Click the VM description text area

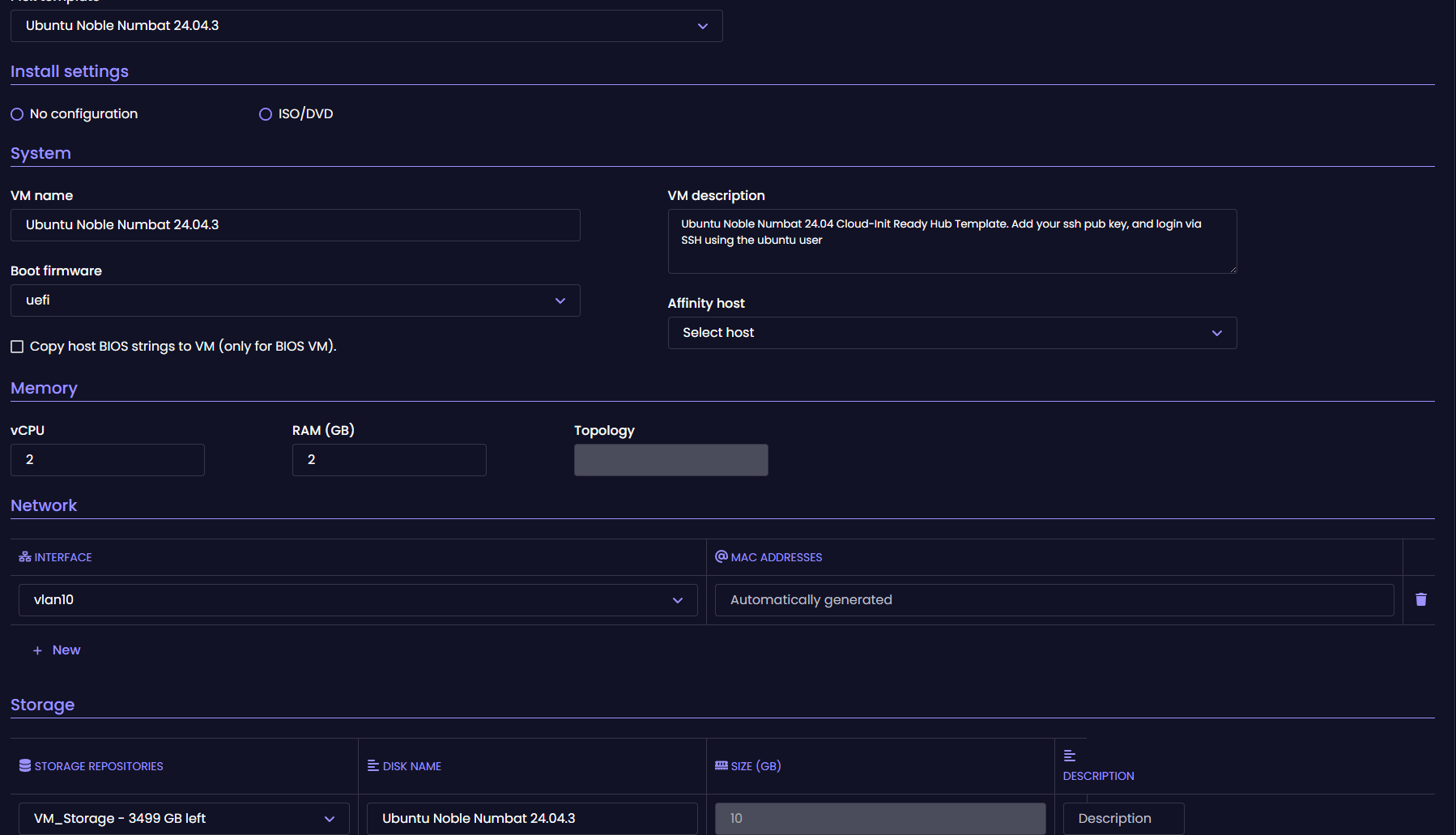click(952, 241)
